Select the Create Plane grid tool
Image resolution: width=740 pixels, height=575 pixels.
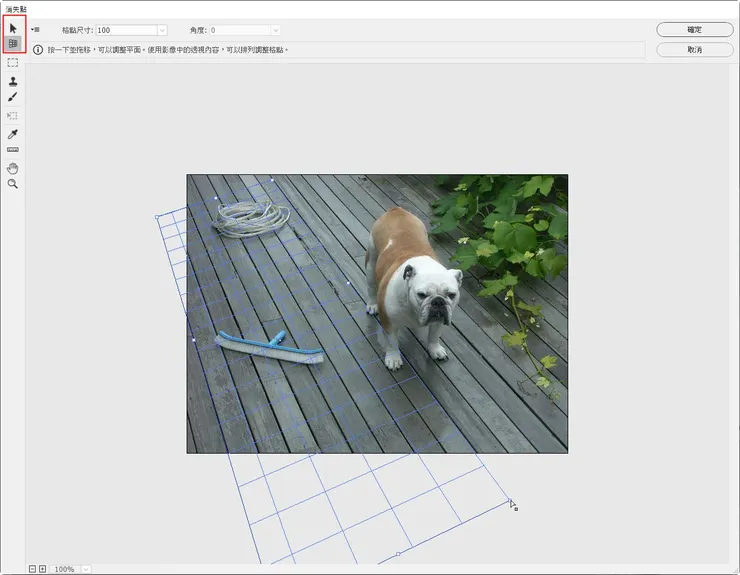click(13, 44)
